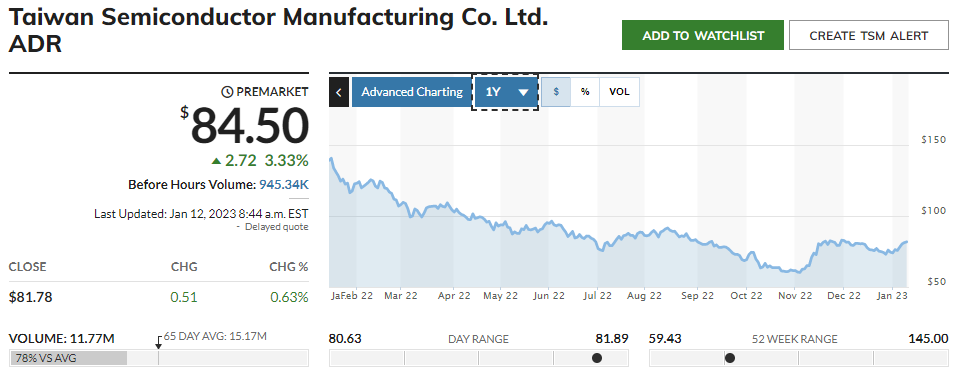Screen dimensions: 954x376
Task: Click the left chevron collapse chart icon
Action: click(339, 92)
